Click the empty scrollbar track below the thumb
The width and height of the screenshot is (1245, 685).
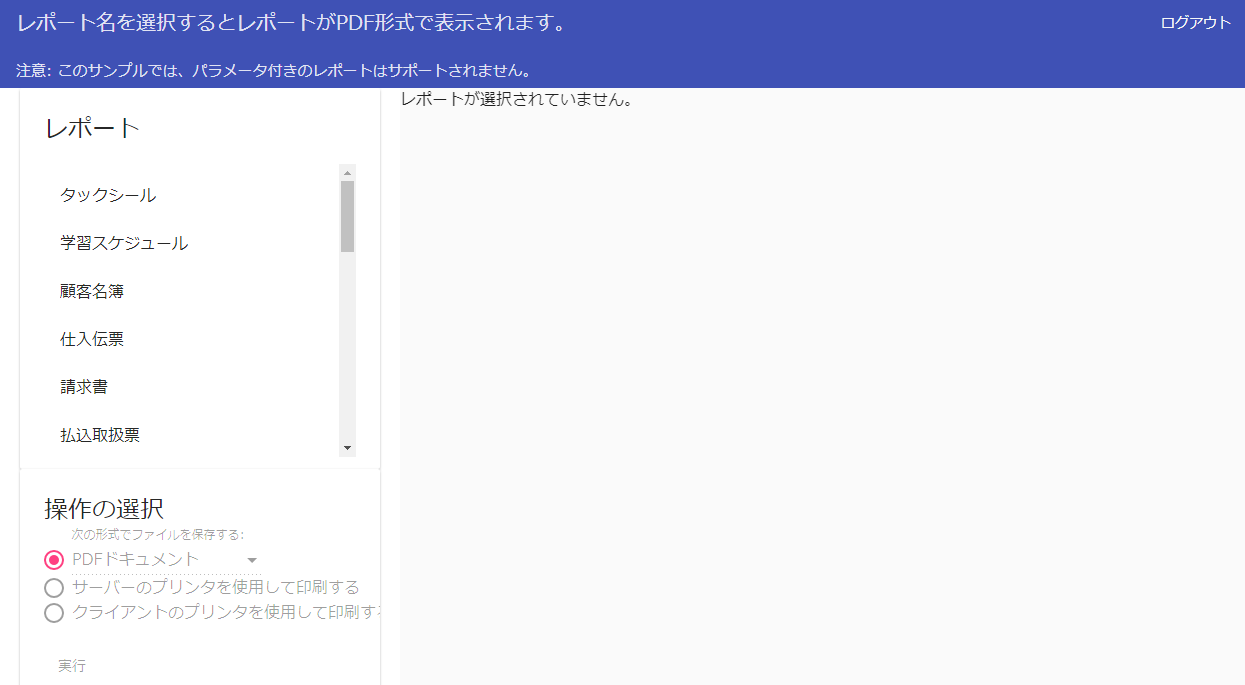348,350
